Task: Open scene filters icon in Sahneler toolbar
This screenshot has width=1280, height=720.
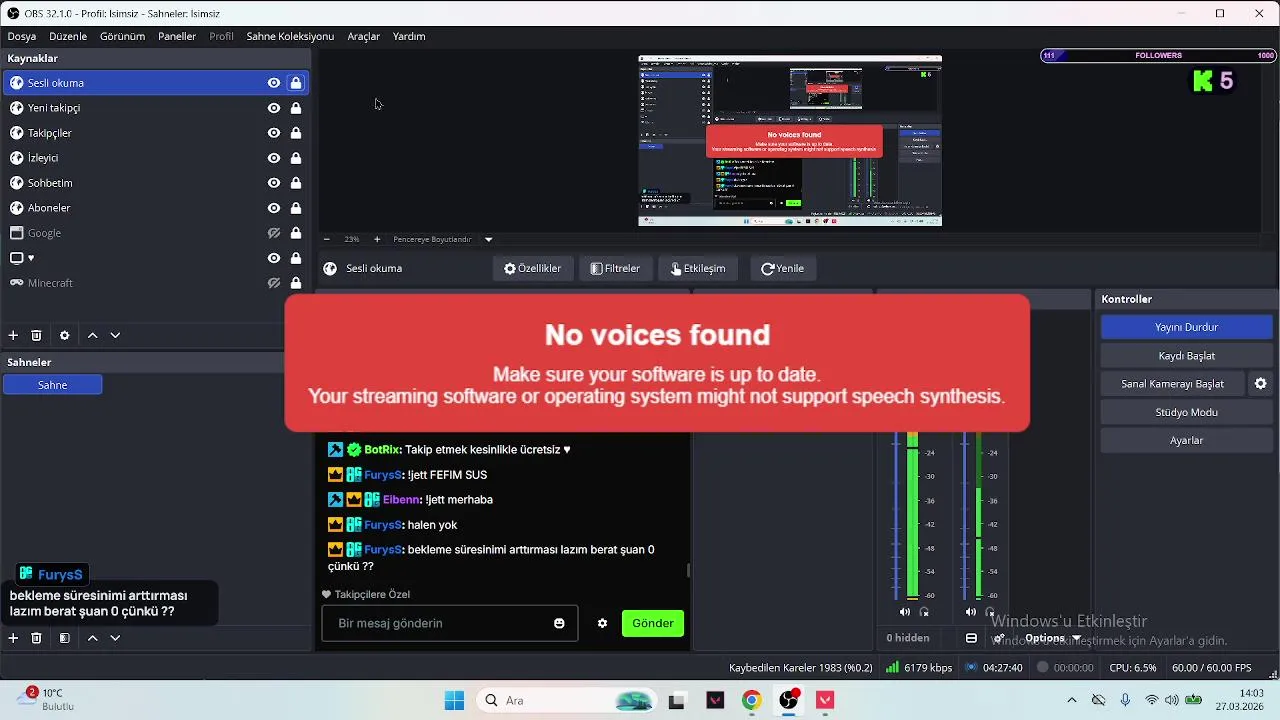Action: [x=64, y=638]
